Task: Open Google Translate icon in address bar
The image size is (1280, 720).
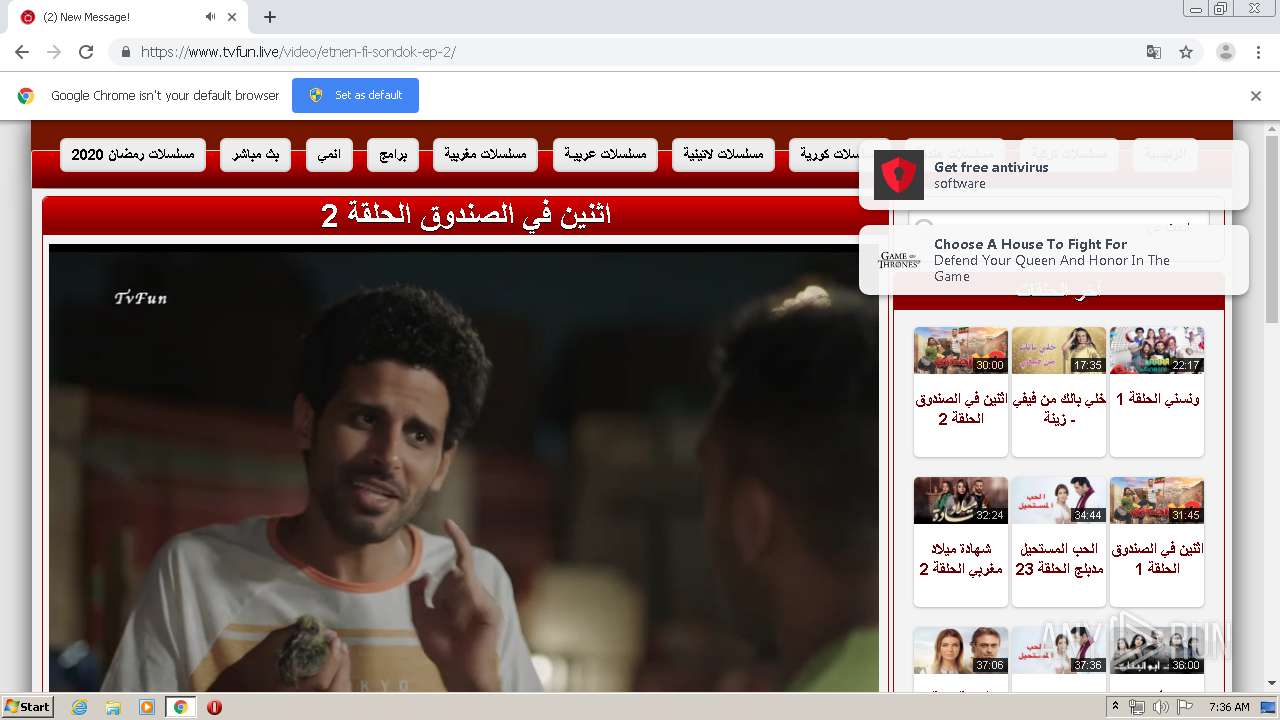Action: [1154, 52]
